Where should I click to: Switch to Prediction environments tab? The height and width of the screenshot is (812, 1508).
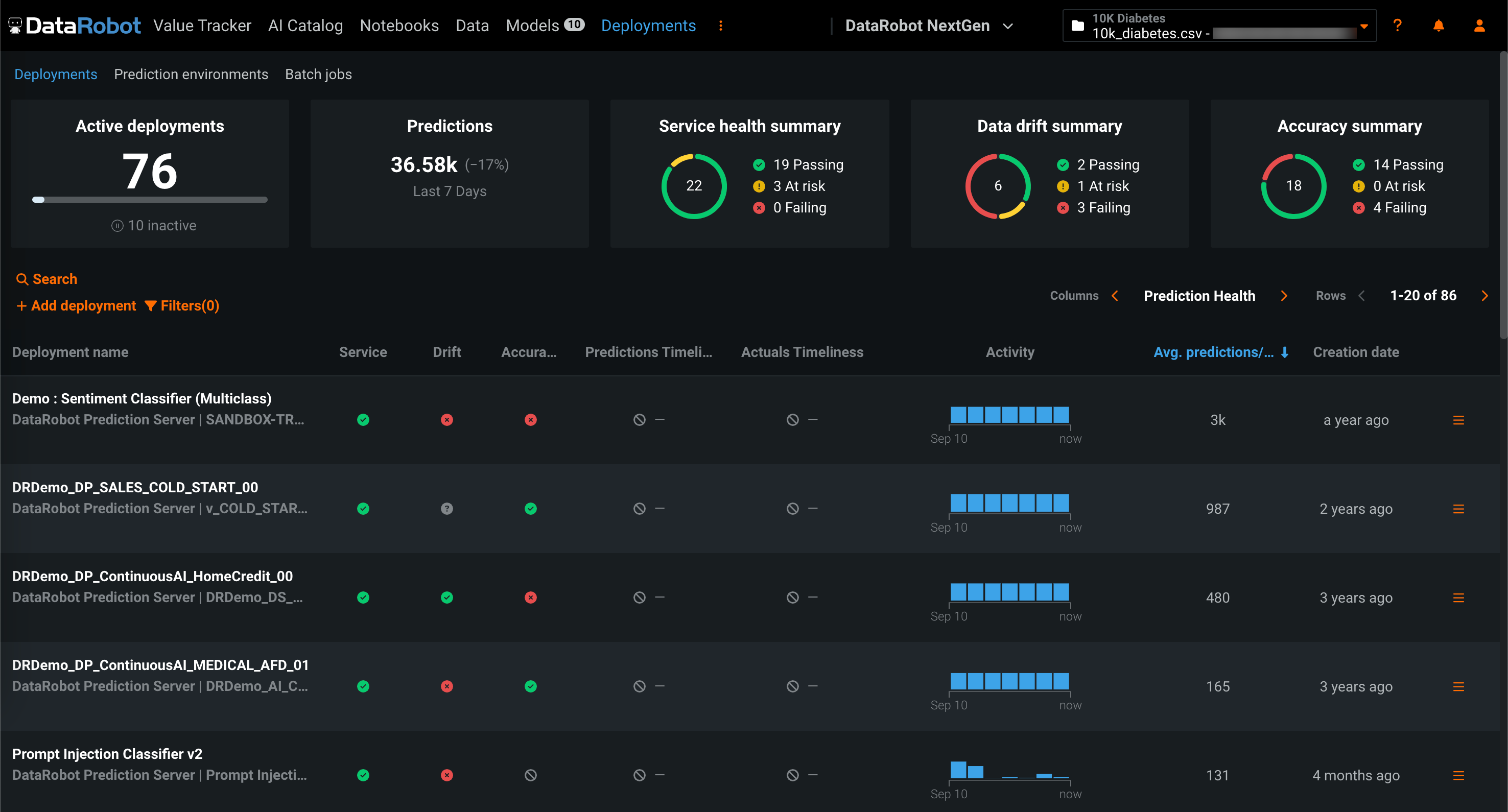pos(191,75)
